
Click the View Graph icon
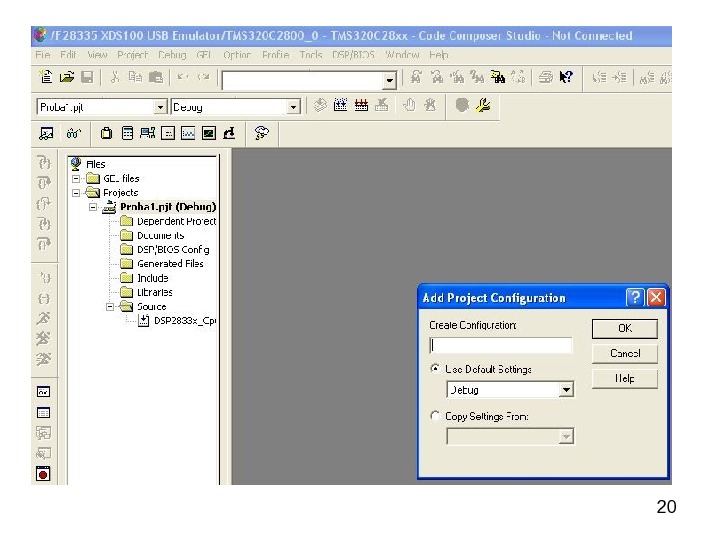(188, 134)
